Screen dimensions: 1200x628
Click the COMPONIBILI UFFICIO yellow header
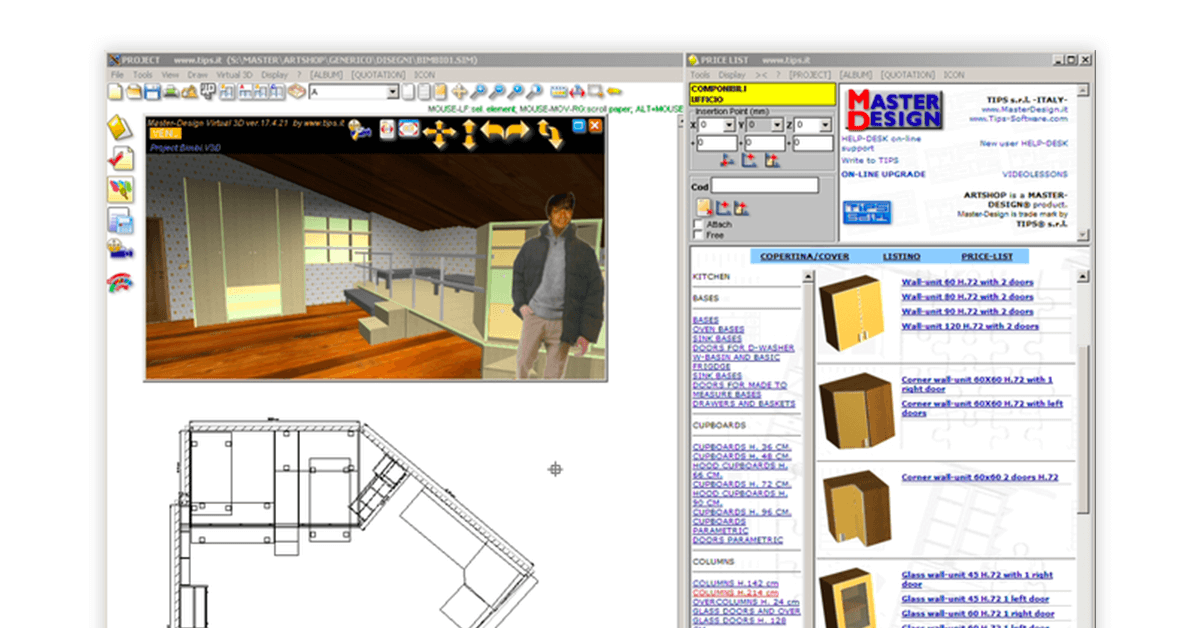coord(763,94)
